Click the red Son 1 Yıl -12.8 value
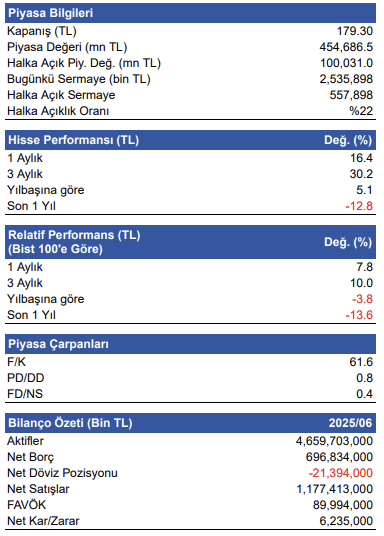Screen dimensions: 384x536 point(359,206)
